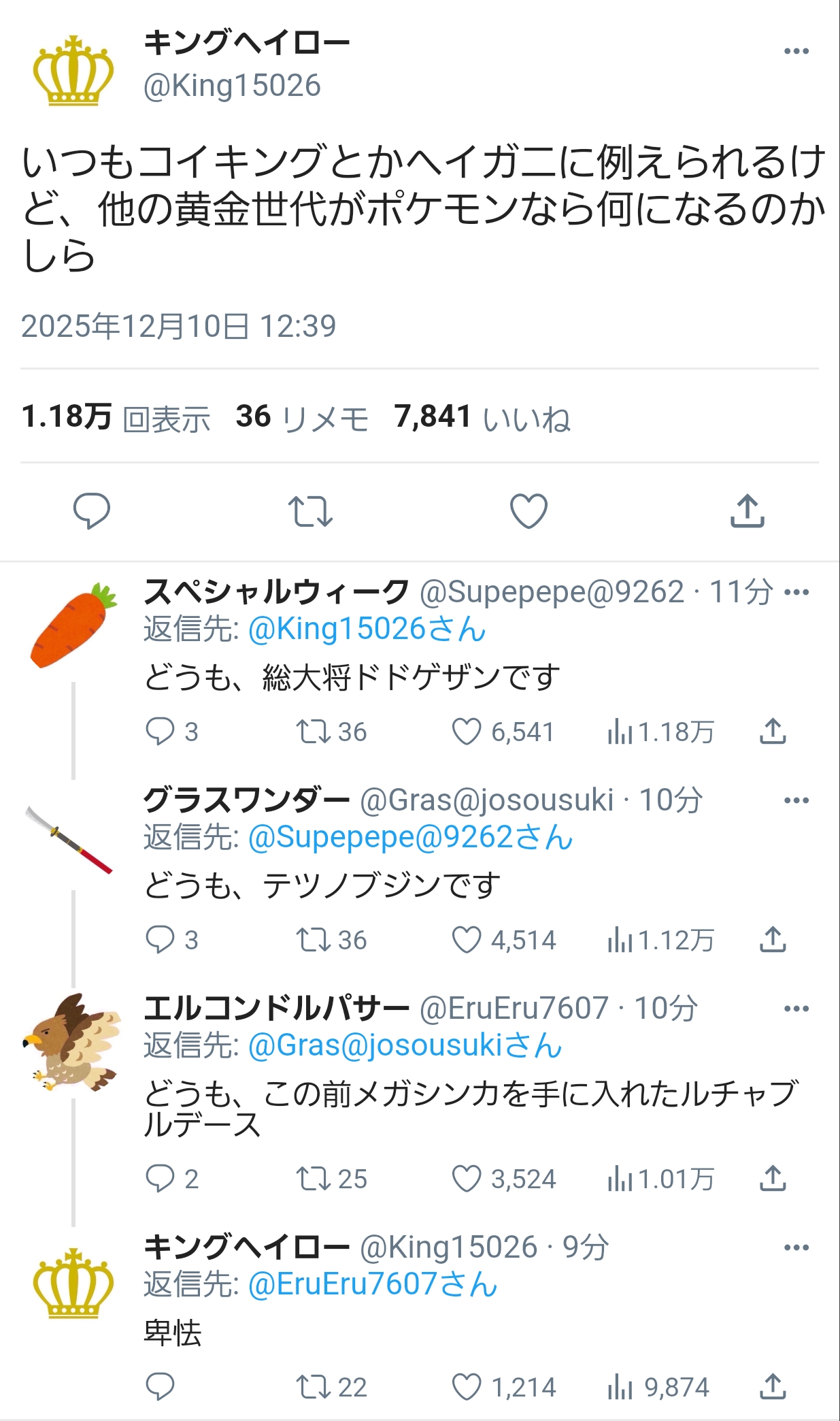Open @King15026さん mention link
840x1421 pixels.
pos(367,630)
